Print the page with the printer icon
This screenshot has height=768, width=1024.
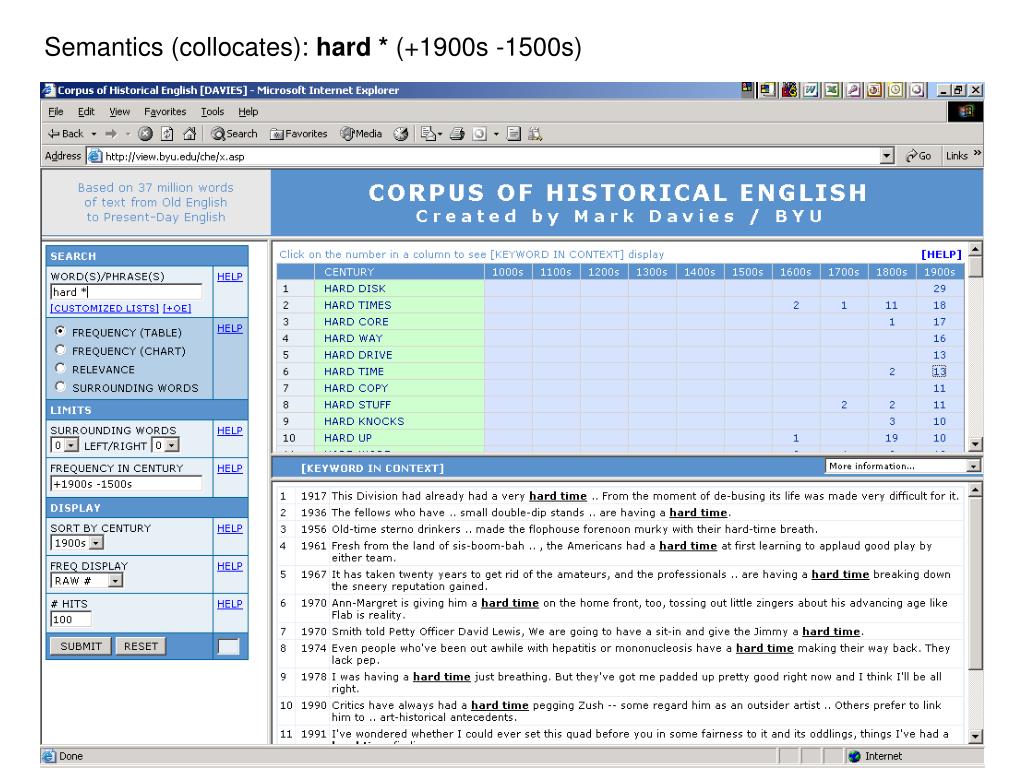pos(457,134)
